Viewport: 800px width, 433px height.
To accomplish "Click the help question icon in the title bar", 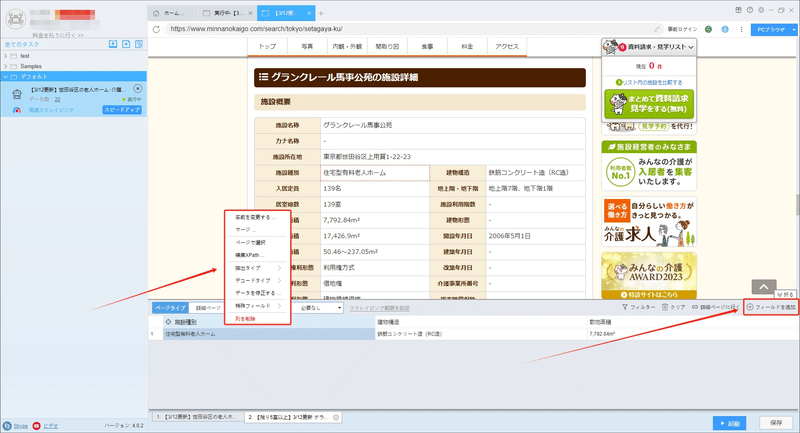I will click(x=749, y=10).
